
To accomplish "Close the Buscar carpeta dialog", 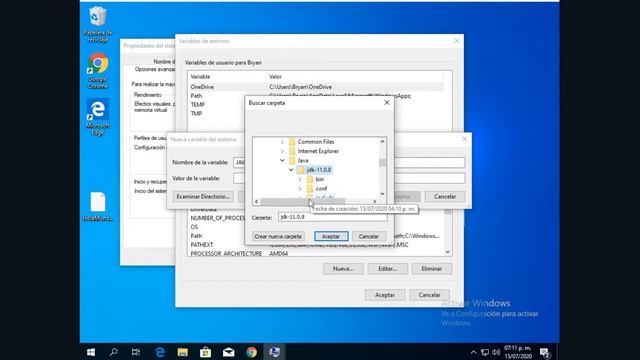I will [x=387, y=103].
